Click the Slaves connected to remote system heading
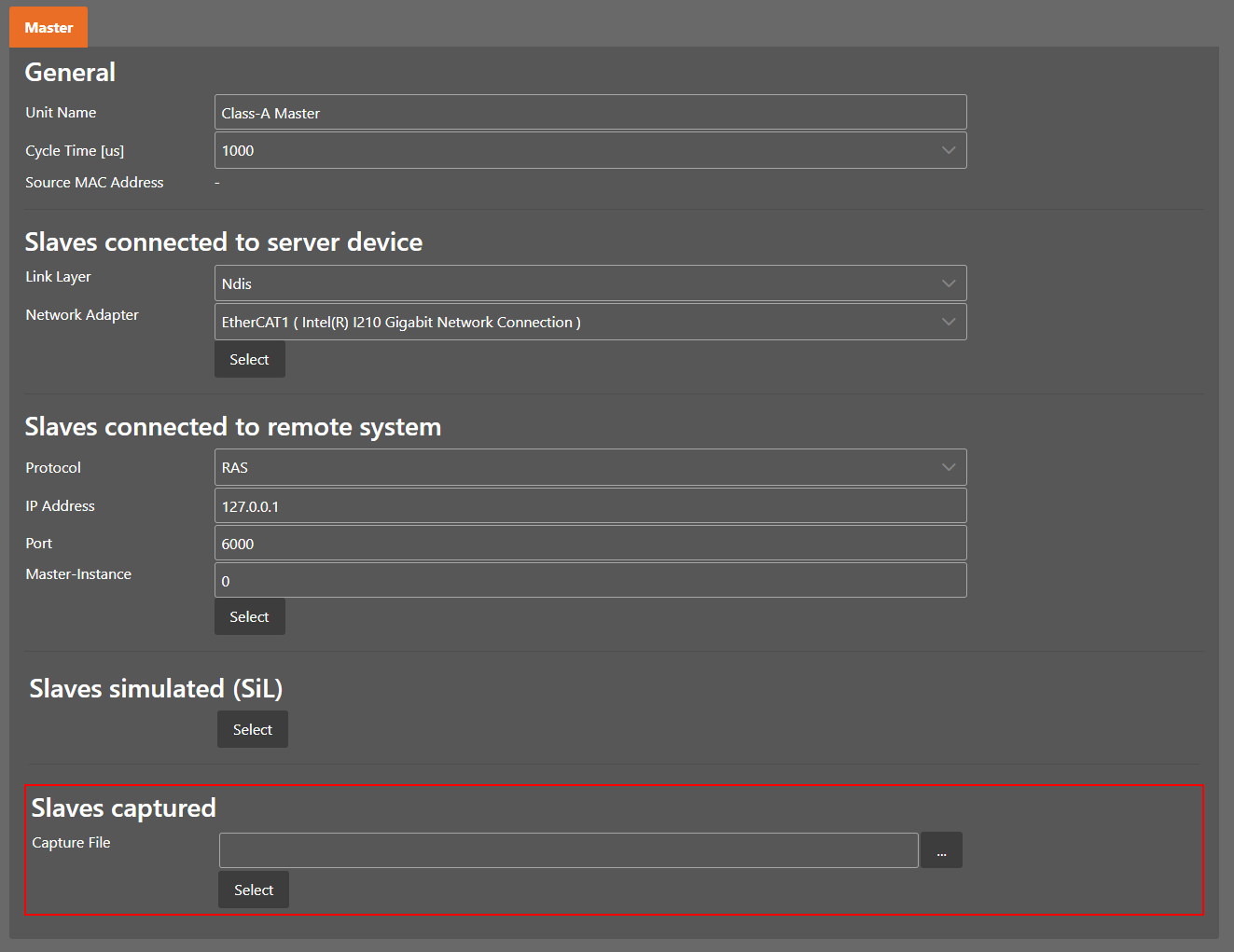 pos(232,427)
